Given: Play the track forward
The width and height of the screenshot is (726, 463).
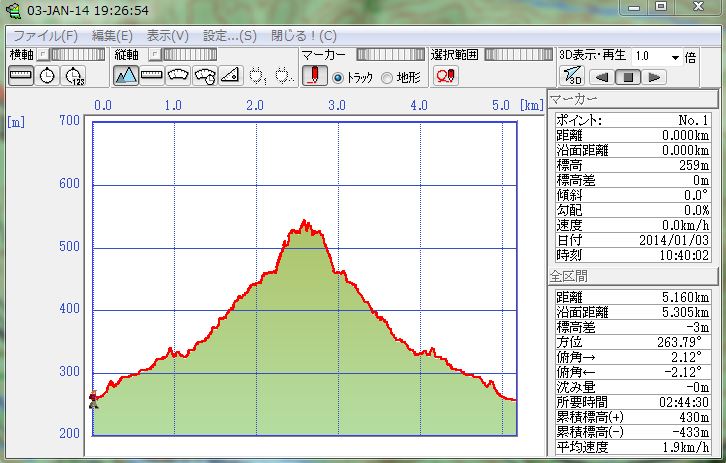Looking at the screenshot, I should (654, 77).
